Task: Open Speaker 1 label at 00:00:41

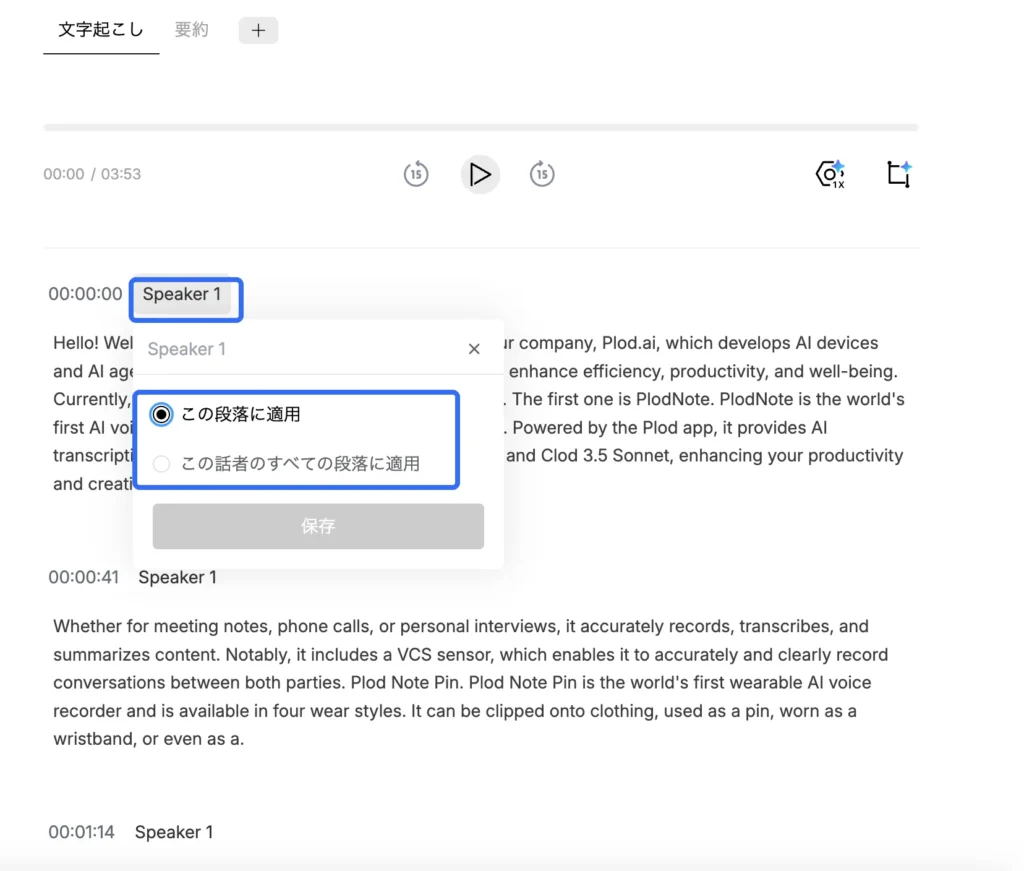Action: (x=177, y=577)
